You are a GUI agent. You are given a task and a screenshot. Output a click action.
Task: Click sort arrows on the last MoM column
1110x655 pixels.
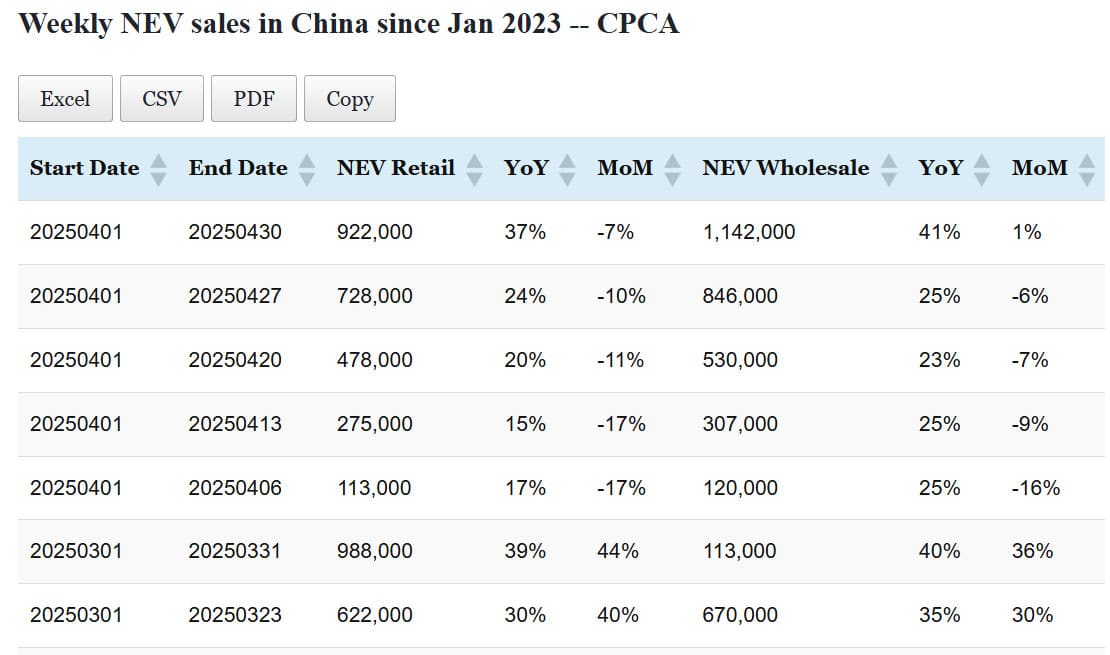(1086, 169)
